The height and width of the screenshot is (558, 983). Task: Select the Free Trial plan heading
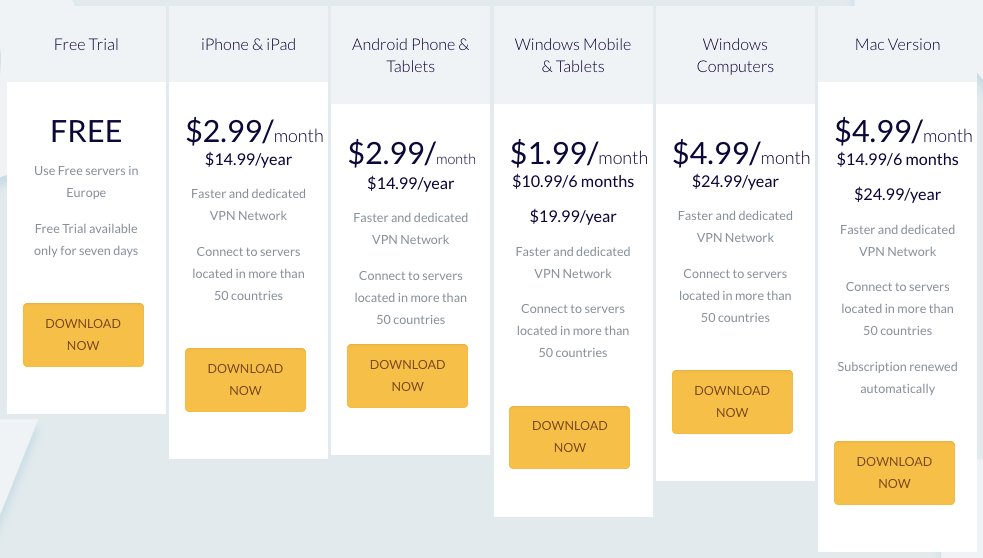pos(86,45)
